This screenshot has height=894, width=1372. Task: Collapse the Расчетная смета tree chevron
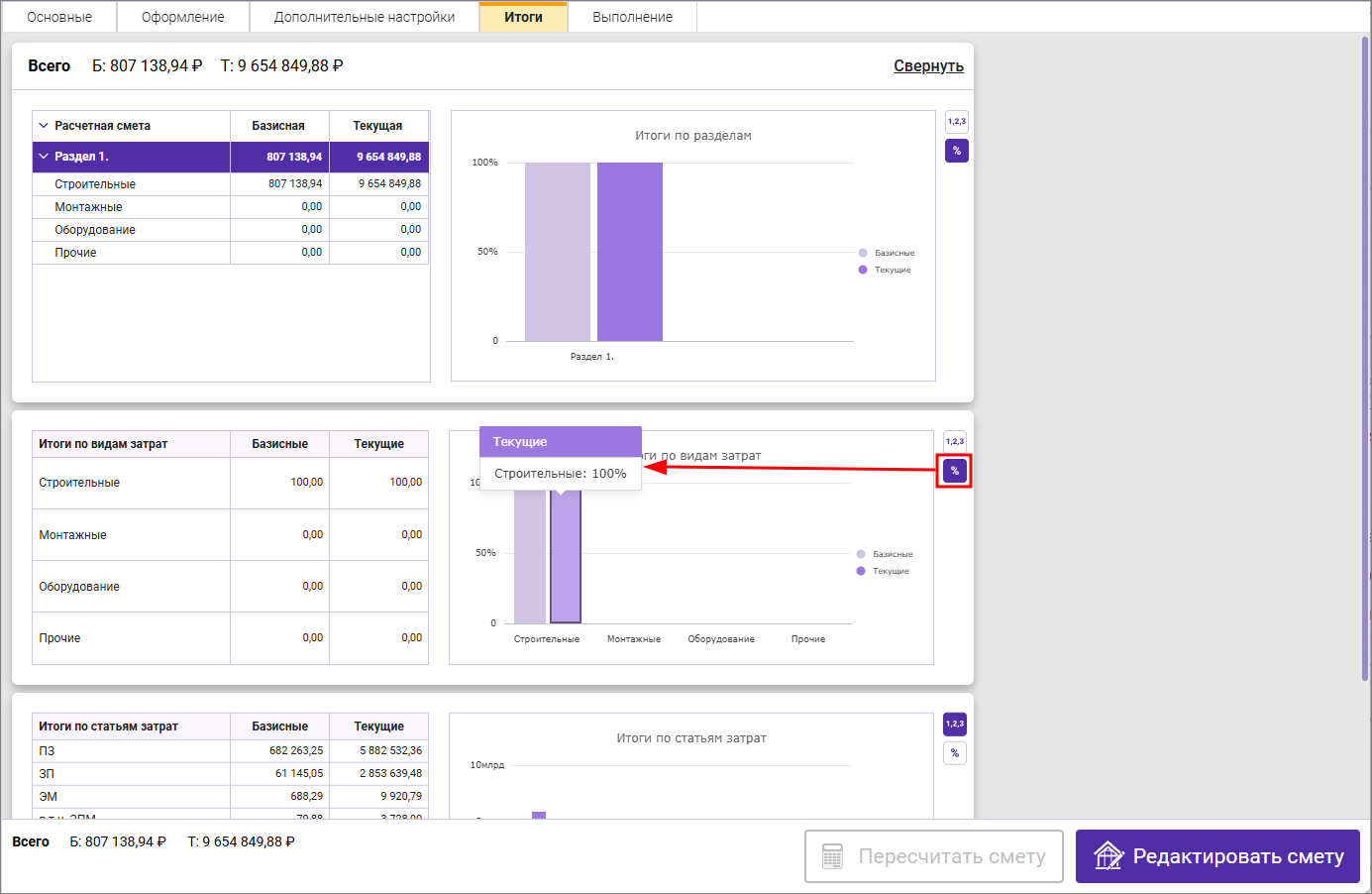click(x=44, y=126)
